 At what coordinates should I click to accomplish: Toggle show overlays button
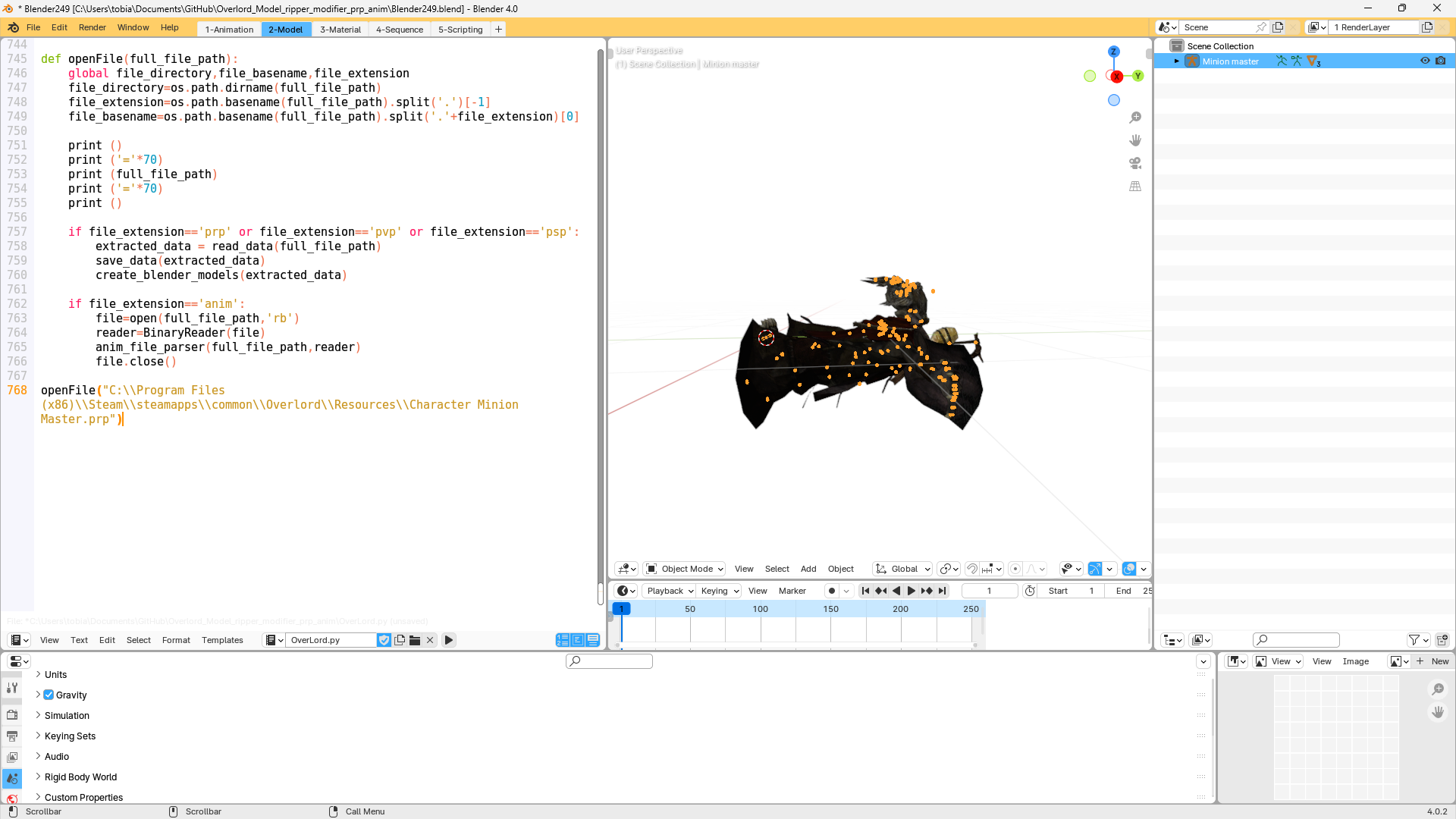1129,569
